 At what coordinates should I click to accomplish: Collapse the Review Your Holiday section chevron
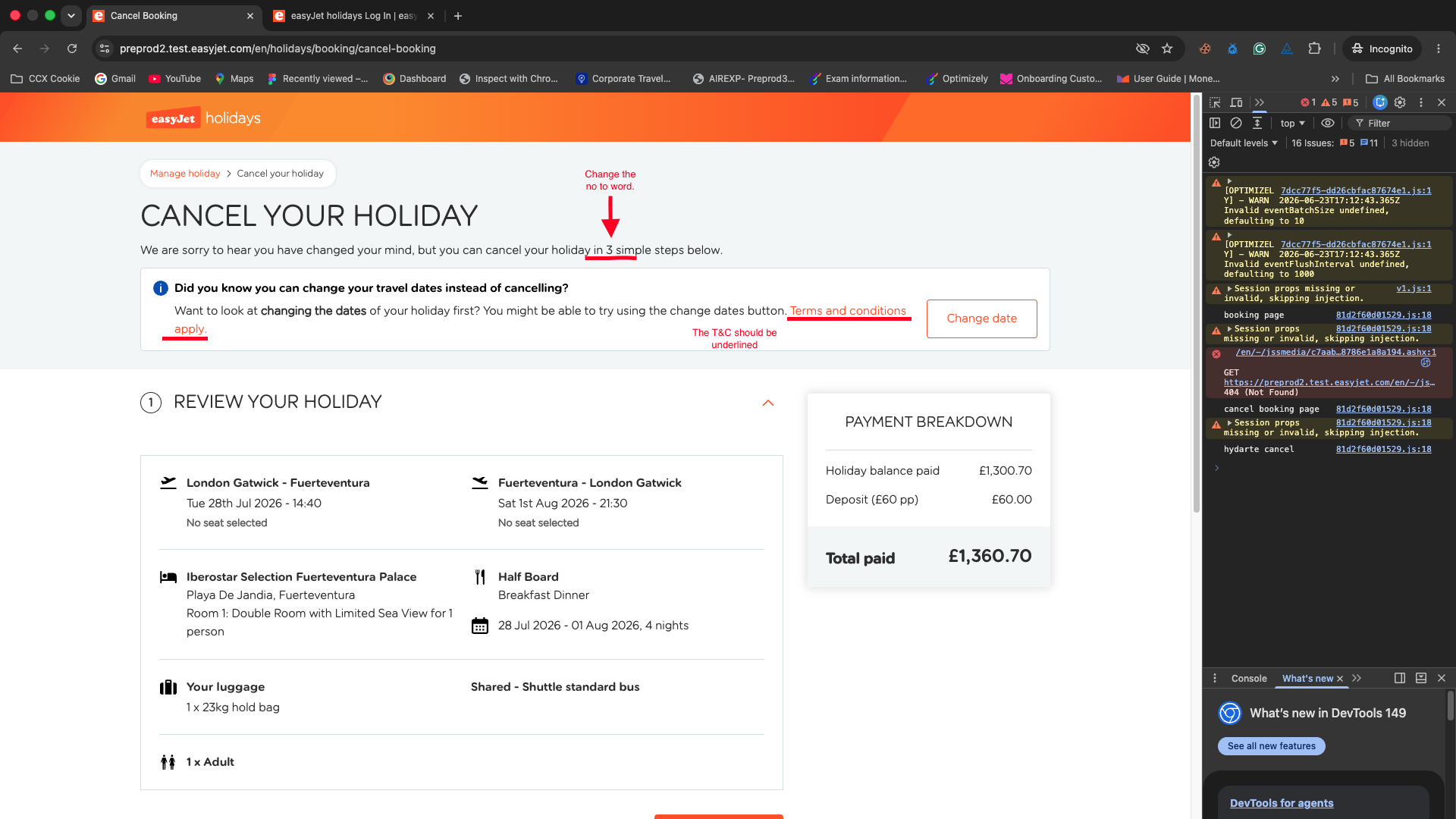[x=768, y=403]
